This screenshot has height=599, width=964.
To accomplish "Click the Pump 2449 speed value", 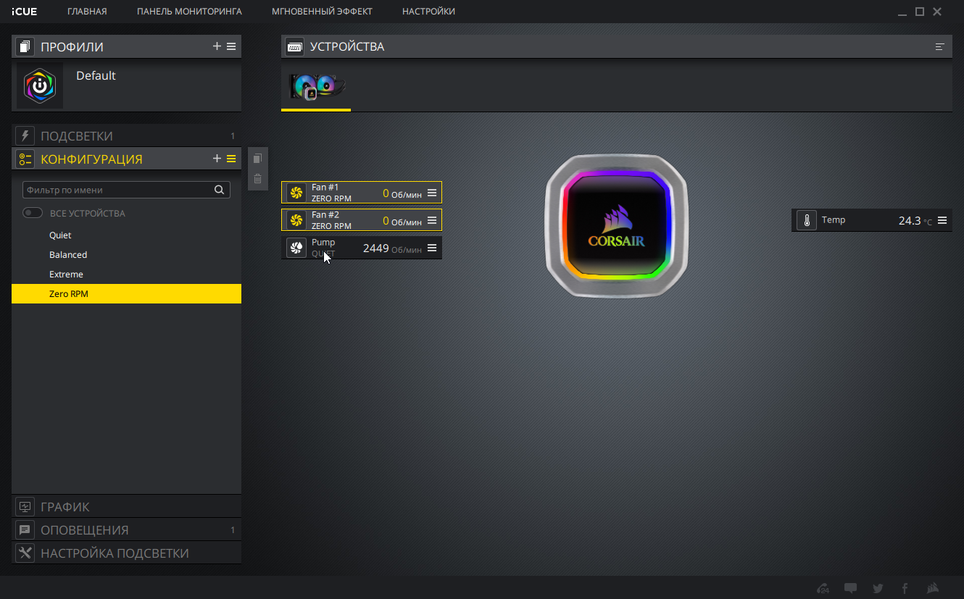I will [x=376, y=248].
